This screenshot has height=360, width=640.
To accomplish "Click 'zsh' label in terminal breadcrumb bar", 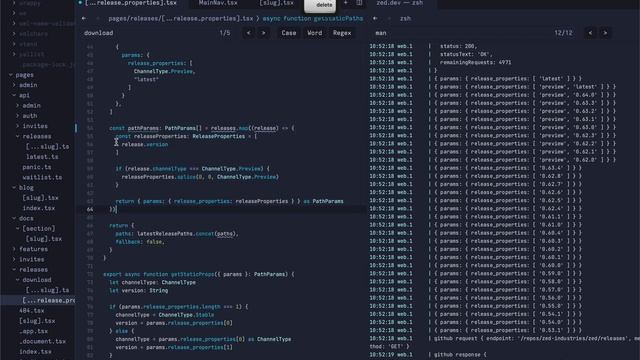I will click(x=405, y=18).
